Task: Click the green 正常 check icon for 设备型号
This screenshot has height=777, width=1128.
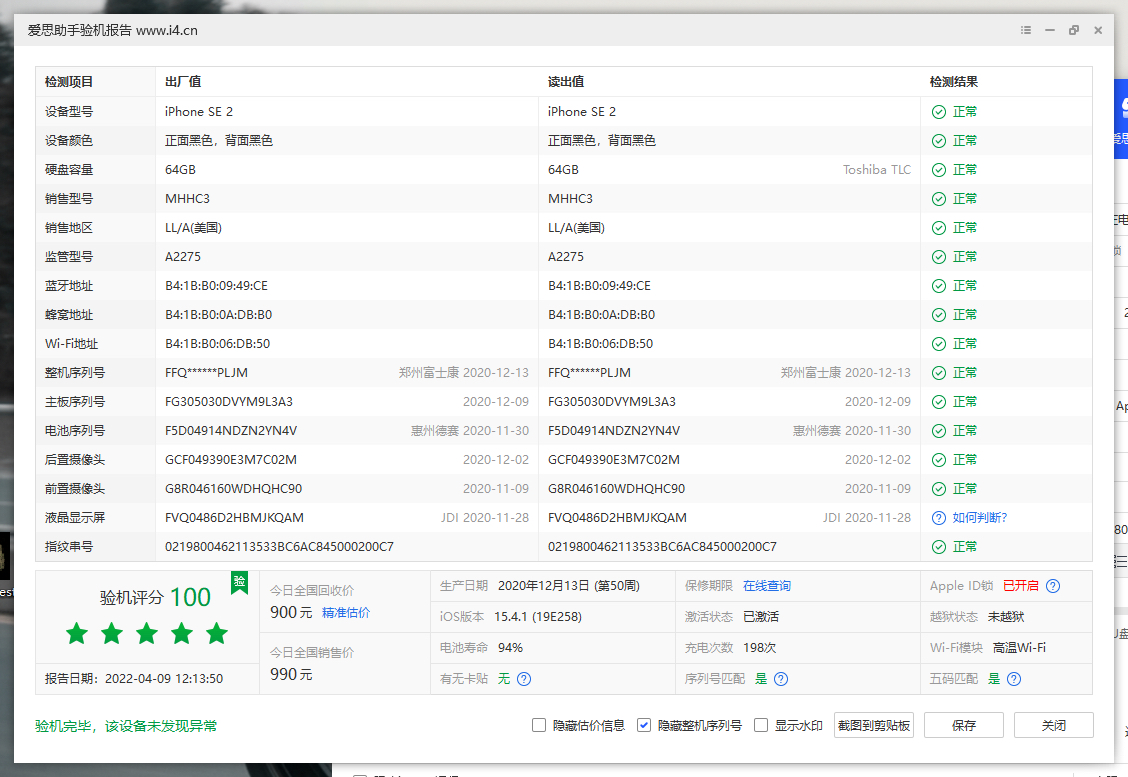Action: point(938,111)
